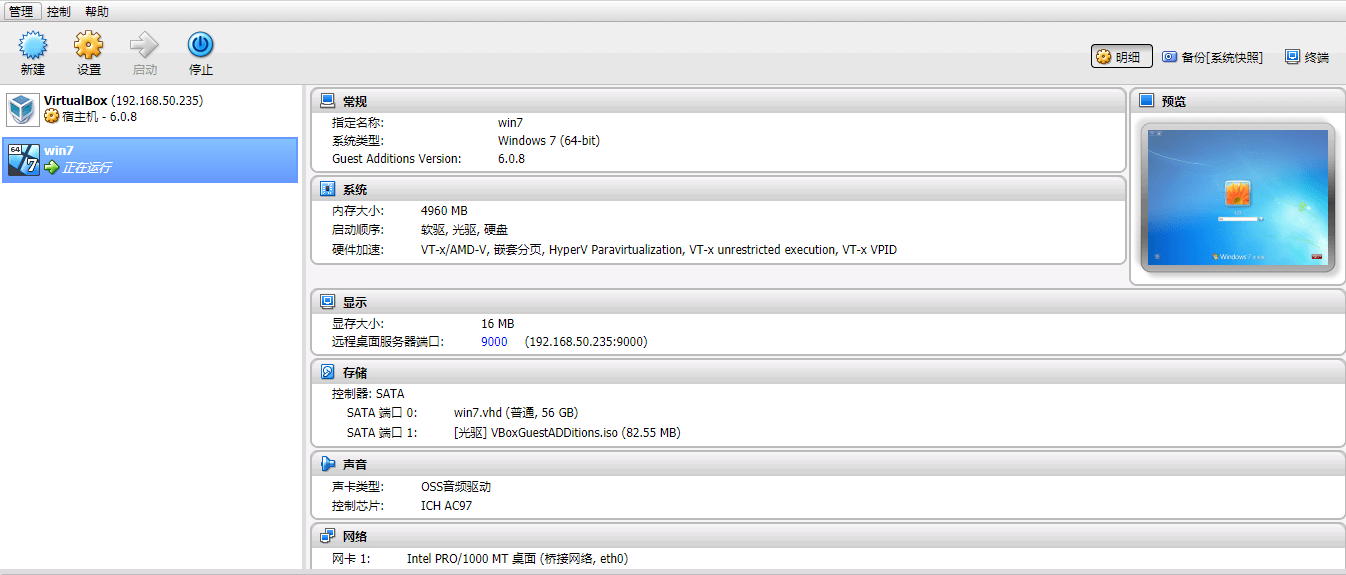Click the VirtualBox cube host icon
Image resolution: width=1346 pixels, height=575 pixels.
22,109
